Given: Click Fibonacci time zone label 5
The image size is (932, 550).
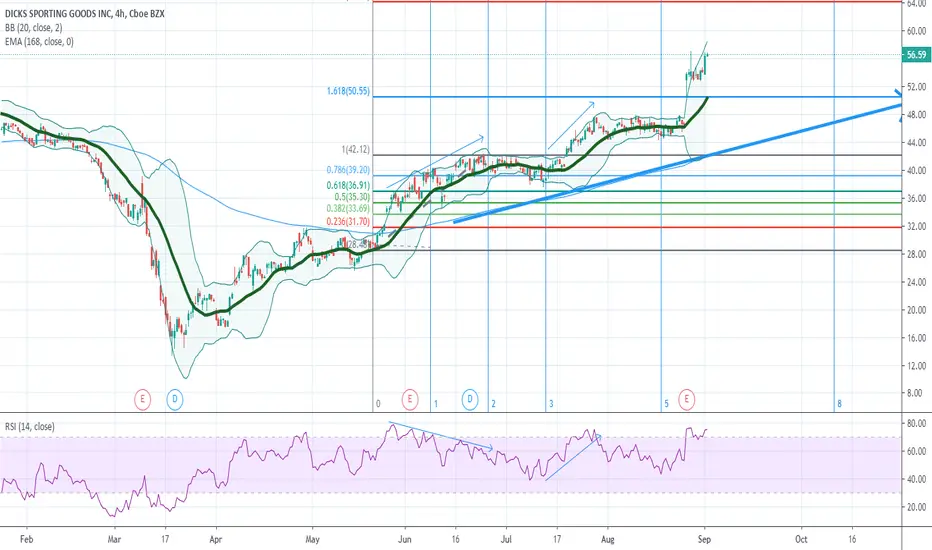Looking at the screenshot, I should click(666, 404).
